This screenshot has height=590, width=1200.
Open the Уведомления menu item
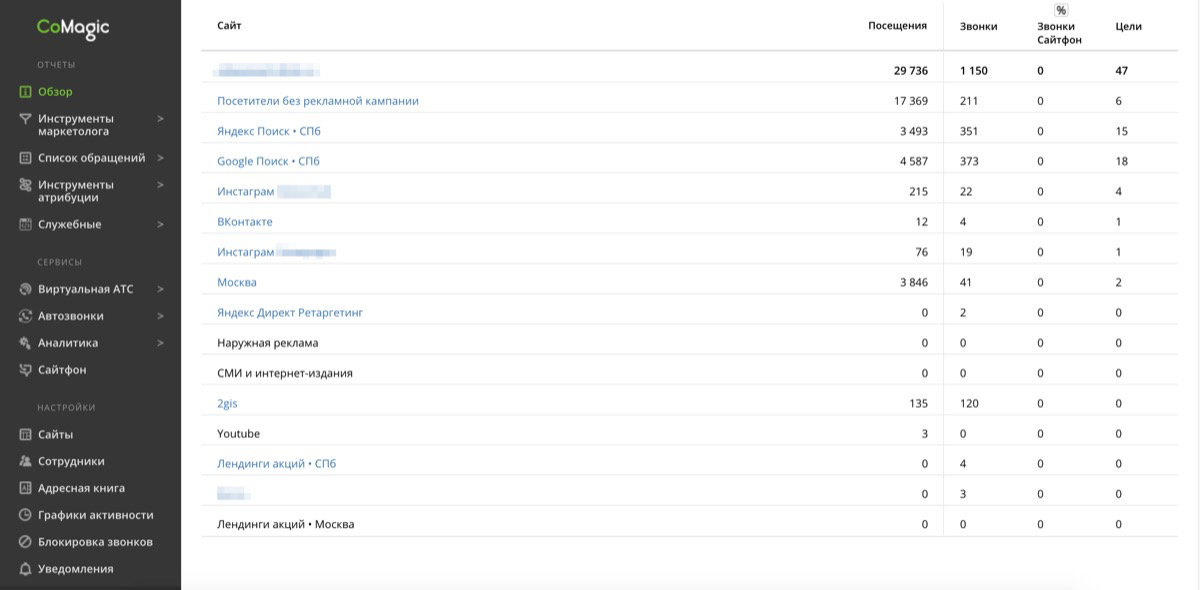[75, 569]
